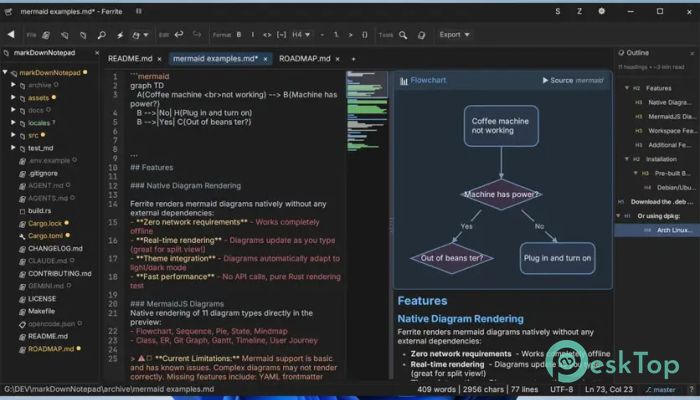
Task: Click the Redo arrow icon
Action: (x=197, y=34)
